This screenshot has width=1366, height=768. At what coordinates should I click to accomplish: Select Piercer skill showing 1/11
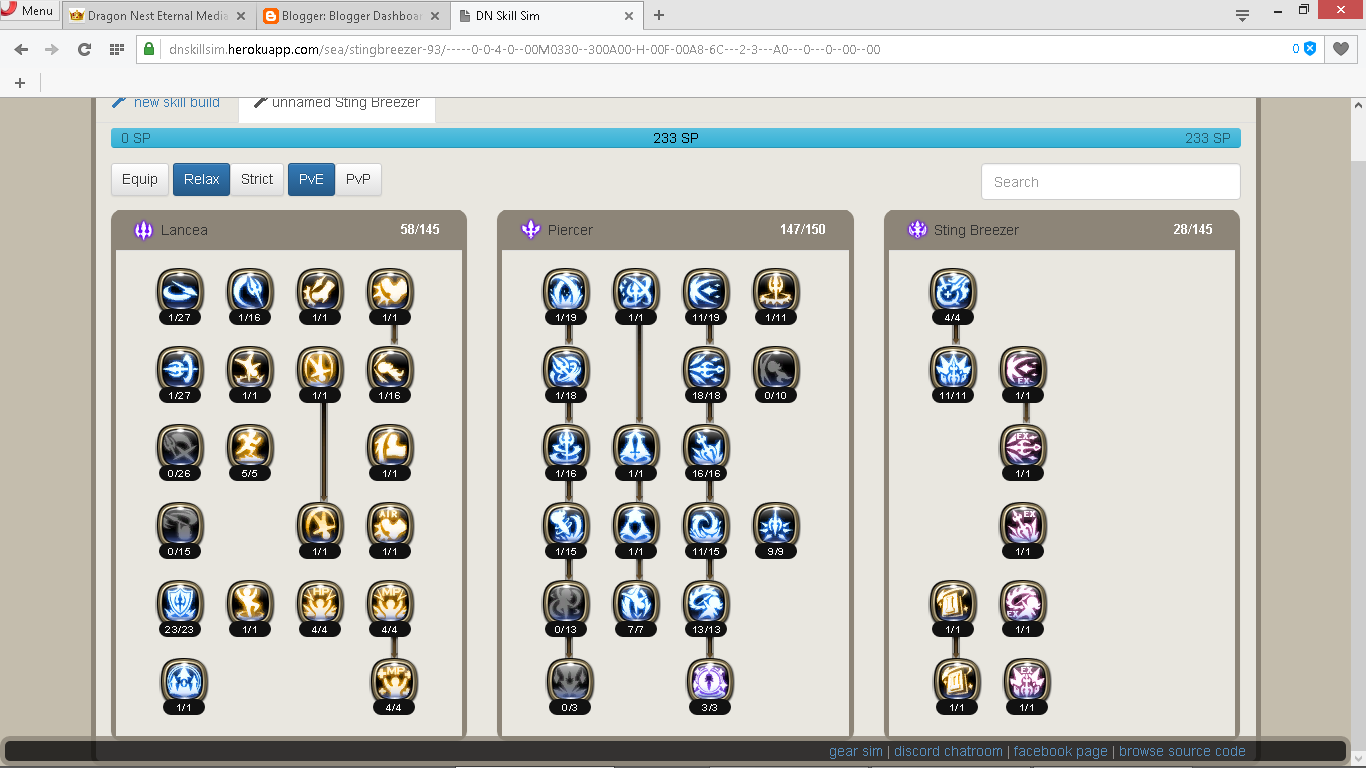(x=776, y=291)
